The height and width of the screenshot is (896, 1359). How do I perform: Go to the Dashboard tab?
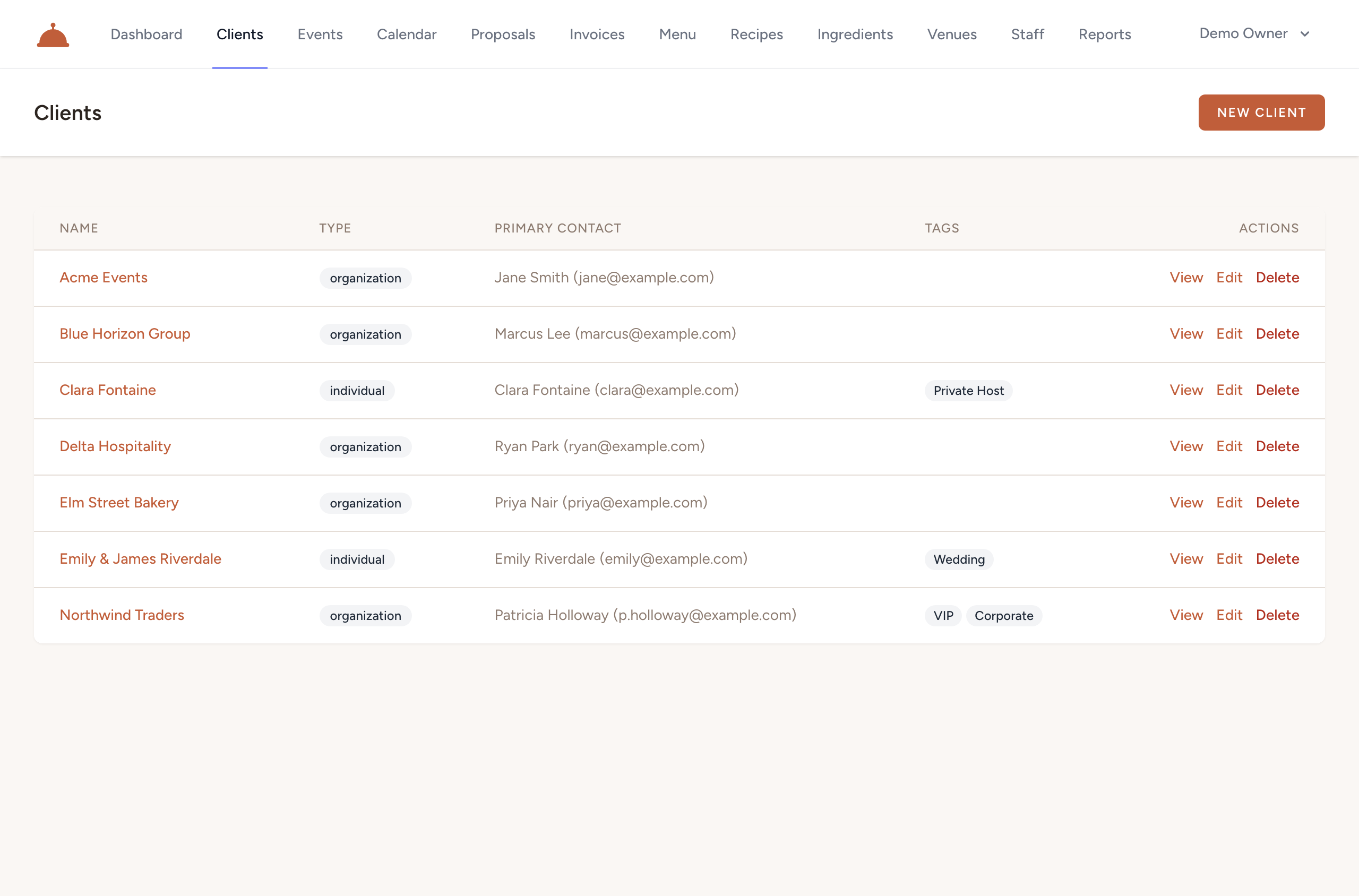pyautogui.click(x=147, y=35)
